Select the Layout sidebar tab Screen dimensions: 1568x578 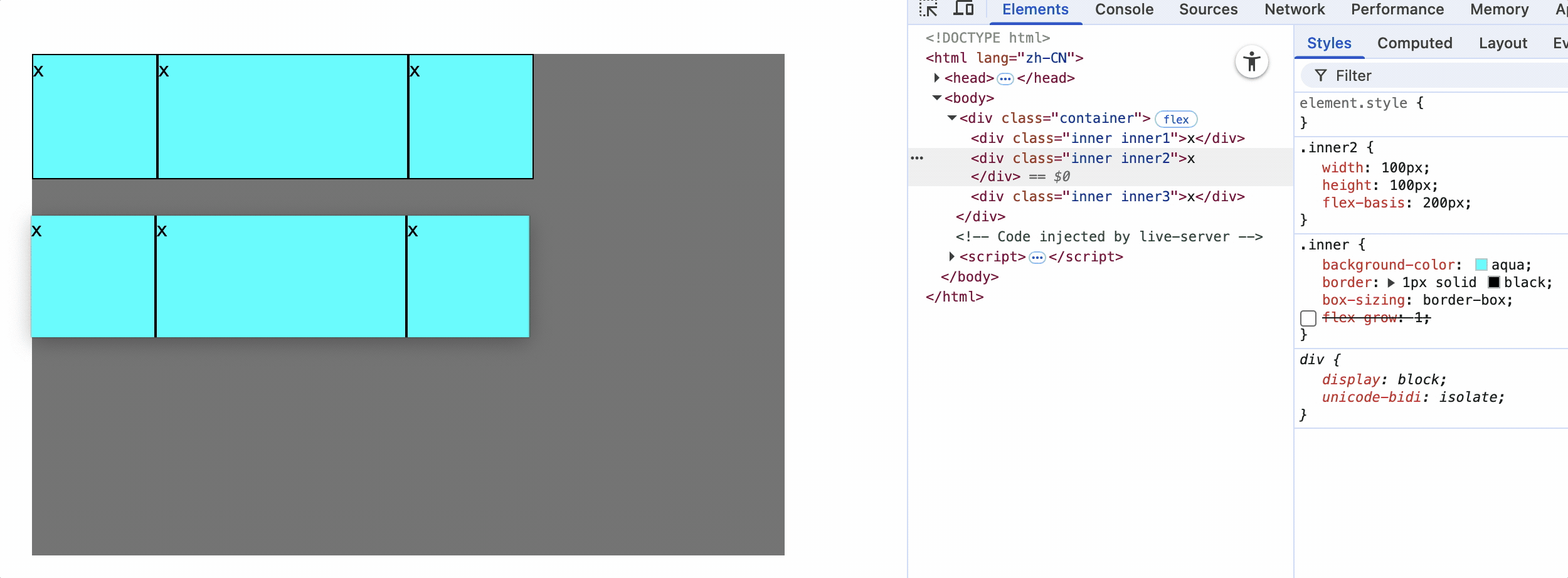(x=1503, y=43)
